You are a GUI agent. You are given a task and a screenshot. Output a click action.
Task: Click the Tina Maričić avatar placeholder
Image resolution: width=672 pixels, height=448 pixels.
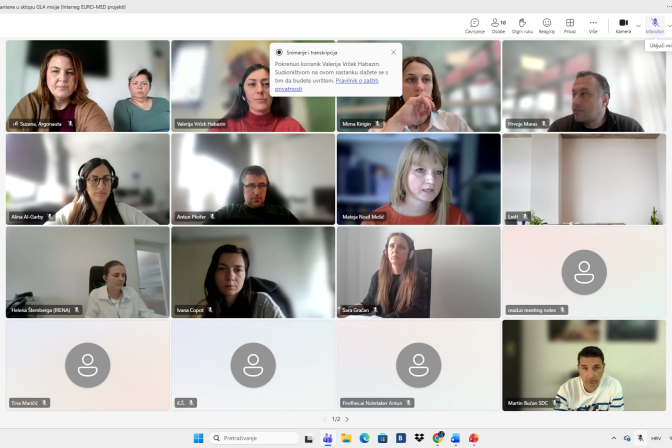pos(87,365)
